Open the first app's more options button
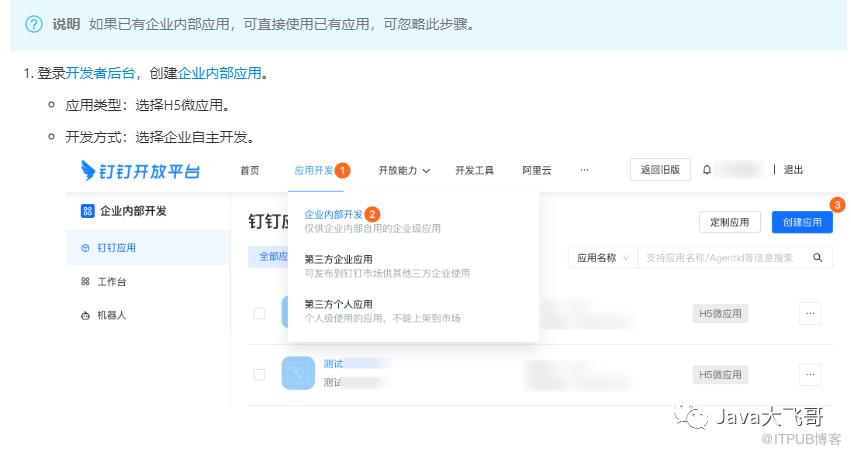The height and width of the screenshot is (454, 851). (x=810, y=313)
